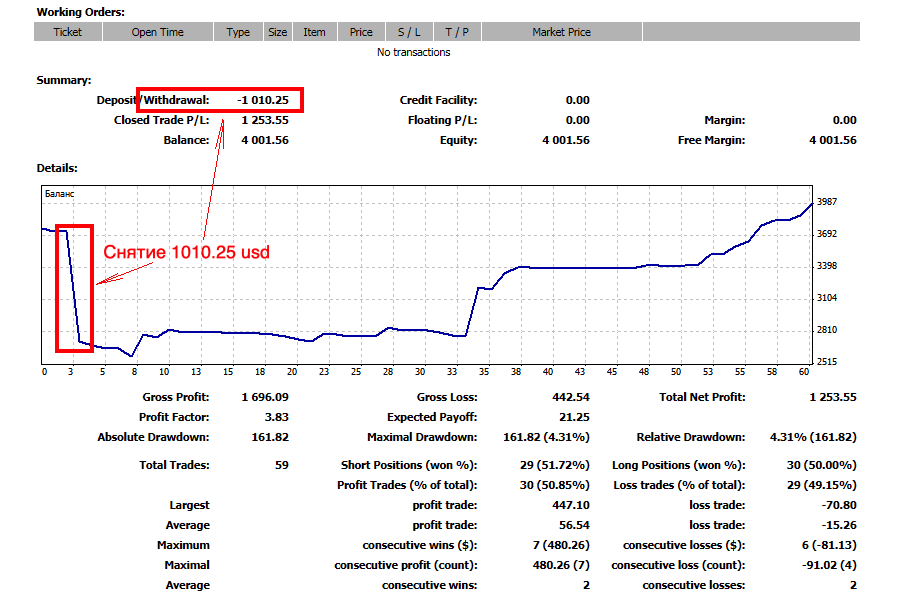
Task: Select the Deposit/Withdrawal value -1 010.25
Action: [x=262, y=100]
